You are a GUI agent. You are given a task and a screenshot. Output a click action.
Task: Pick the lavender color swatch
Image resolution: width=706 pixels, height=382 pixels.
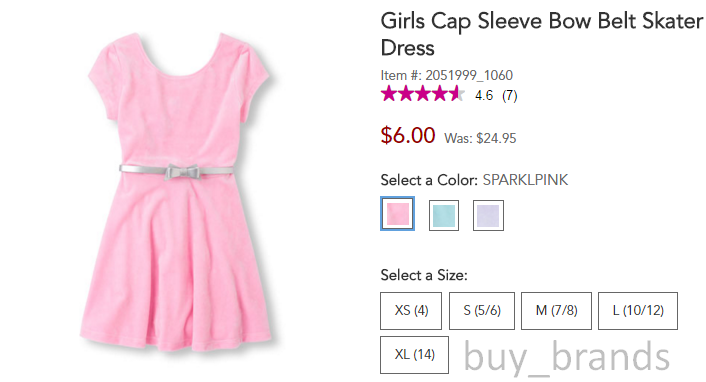pyautogui.click(x=488, y=215)
